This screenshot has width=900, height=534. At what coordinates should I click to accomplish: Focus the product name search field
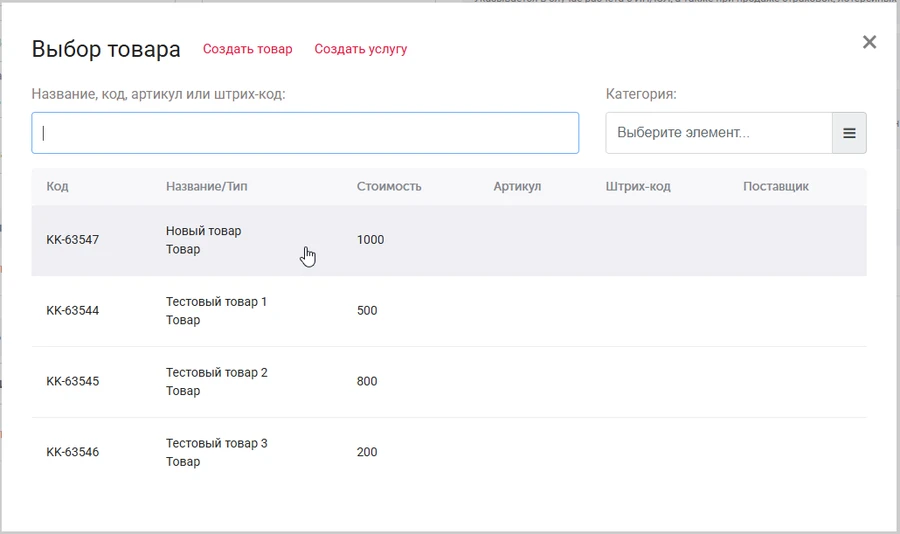tap(305, 133)
